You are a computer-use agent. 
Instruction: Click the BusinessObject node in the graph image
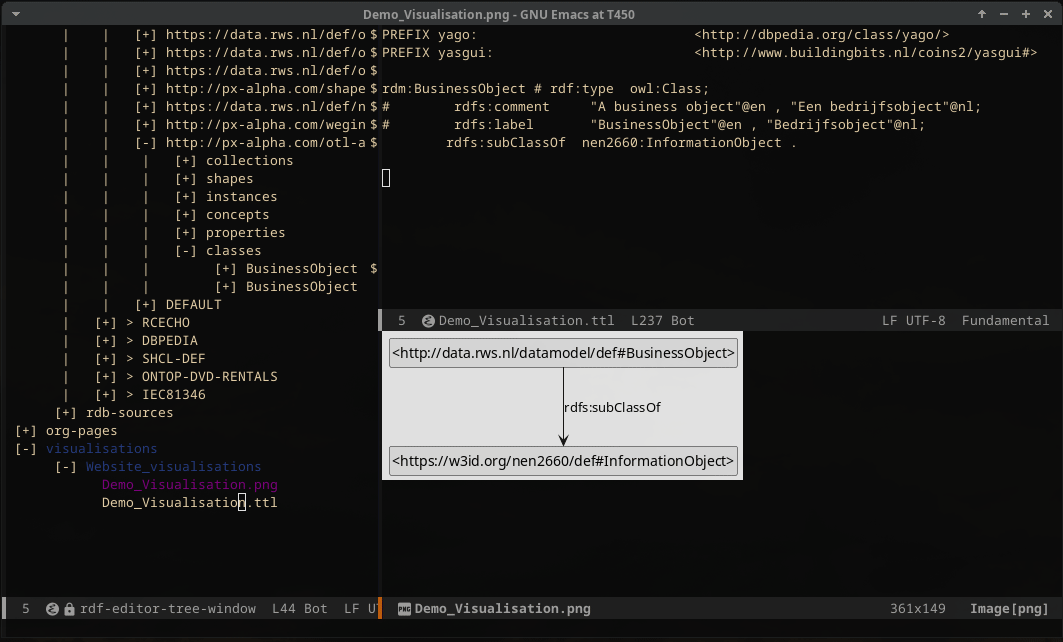click(563, 353)
